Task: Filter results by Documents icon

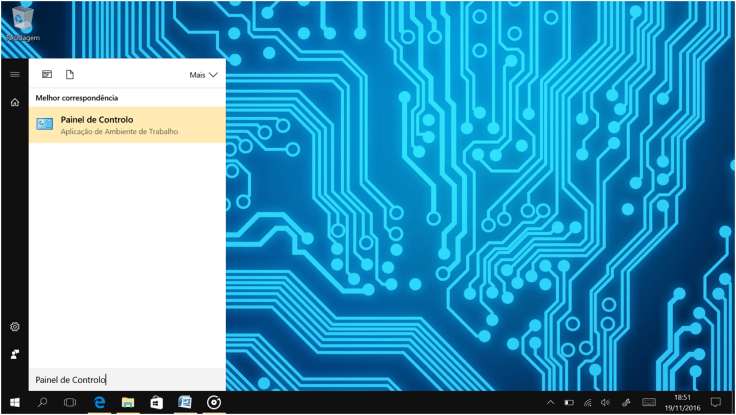Action: click(70, 75)
